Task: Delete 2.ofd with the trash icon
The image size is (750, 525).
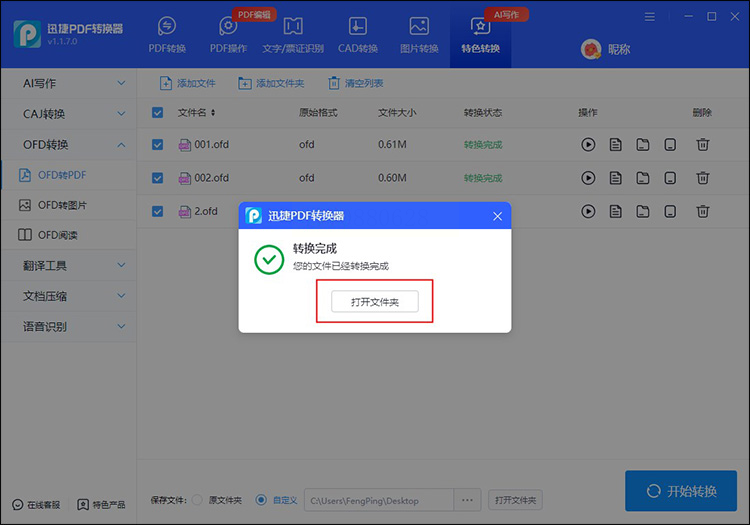Action: pyautogui.click(x=703, y=211)
